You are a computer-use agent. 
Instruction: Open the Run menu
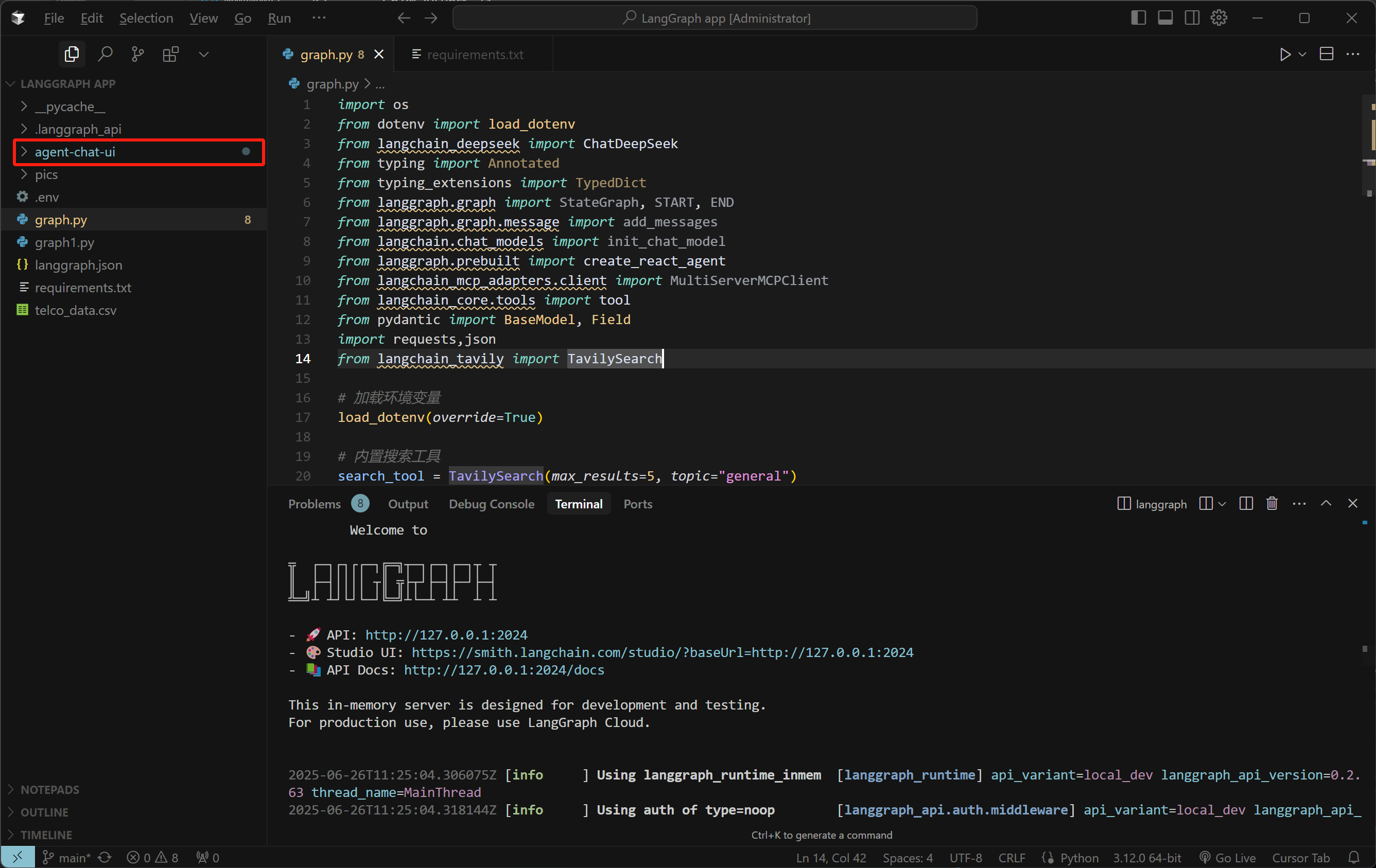279,17
